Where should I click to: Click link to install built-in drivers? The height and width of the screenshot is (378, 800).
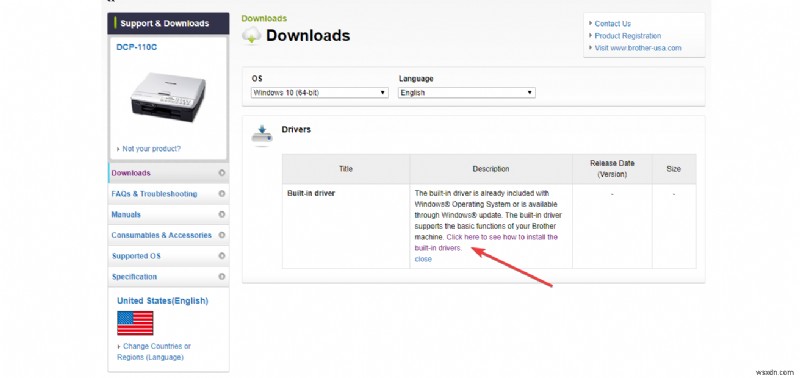click(x=486, y=243)
